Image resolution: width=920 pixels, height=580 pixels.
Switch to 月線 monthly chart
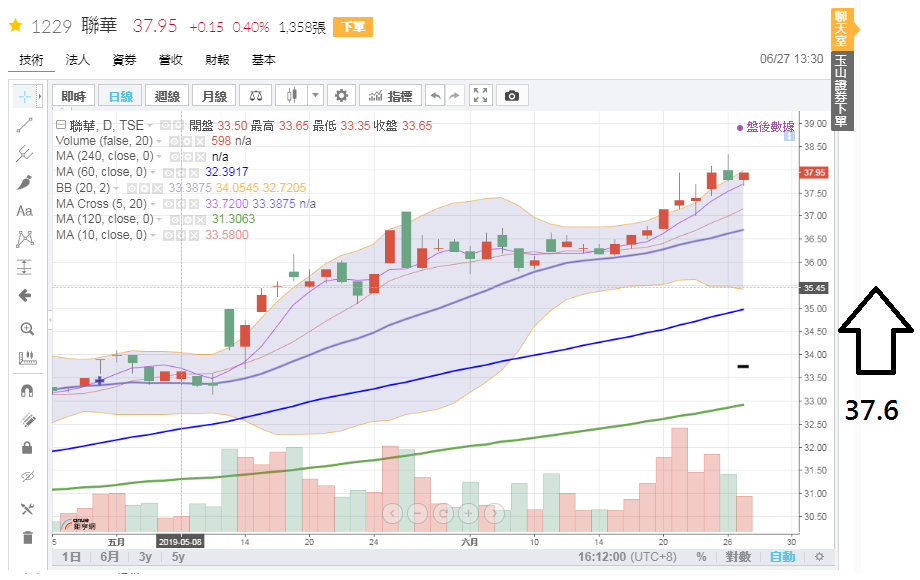coord(214,96)
